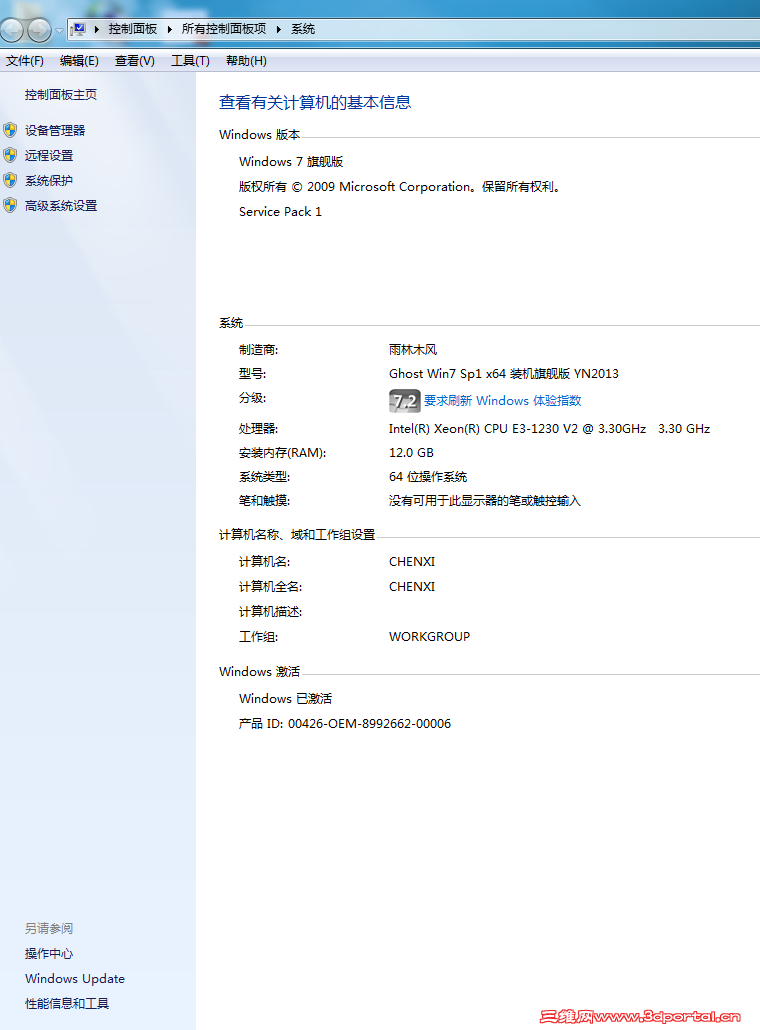Click the copyright 2009 Microsoft Corporation line
This screenshot has height=1030, width=760.
[x=401, y=187]
